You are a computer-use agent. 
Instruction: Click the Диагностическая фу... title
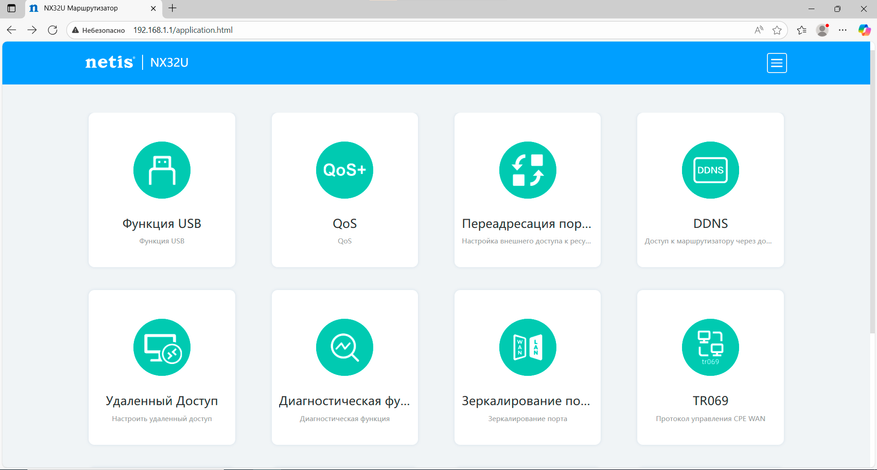click(x=345, y=401)
